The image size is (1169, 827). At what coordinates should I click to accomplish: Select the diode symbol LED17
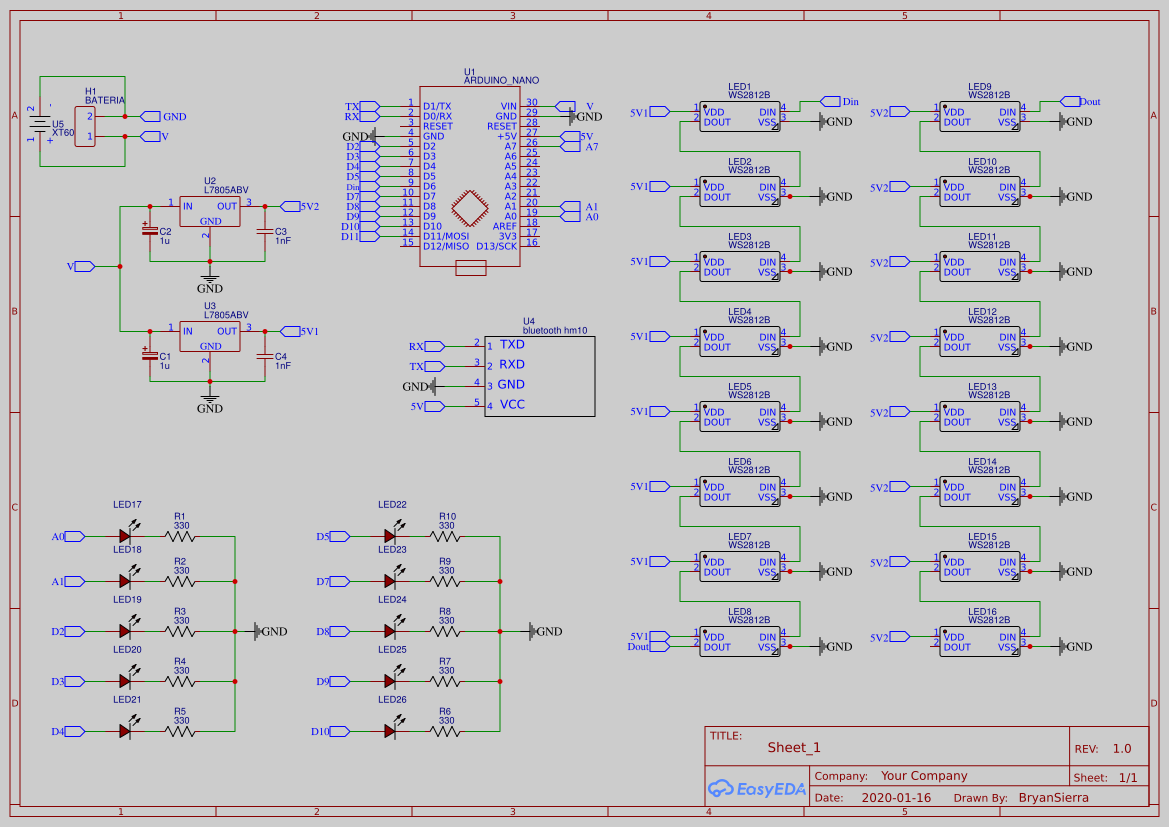tap(122, 535)
